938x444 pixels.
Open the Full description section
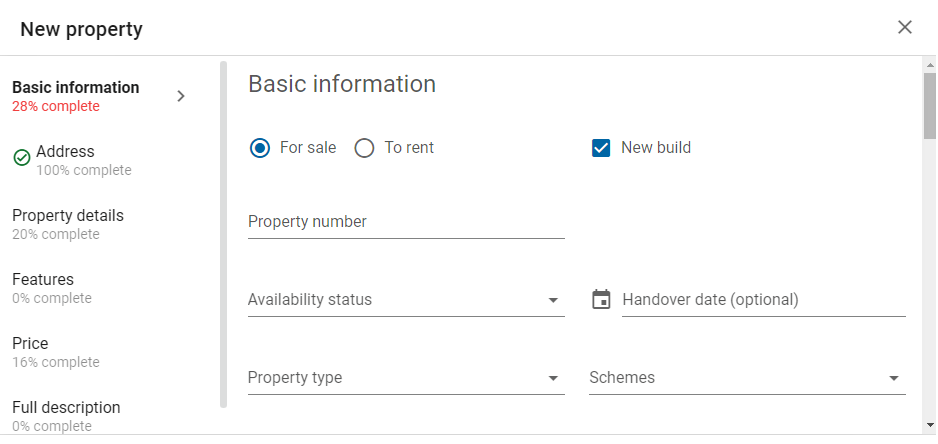tap(66, 416)
